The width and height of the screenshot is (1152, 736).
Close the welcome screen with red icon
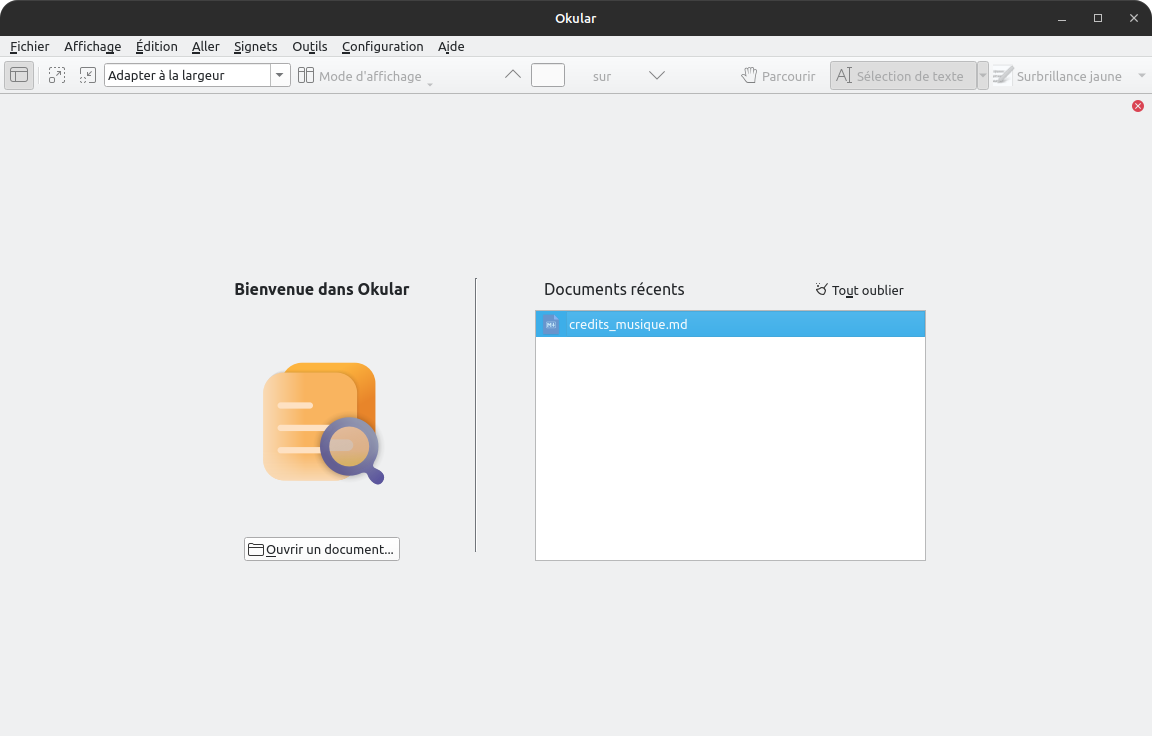pyautogui.click(x=1138, y=106)
